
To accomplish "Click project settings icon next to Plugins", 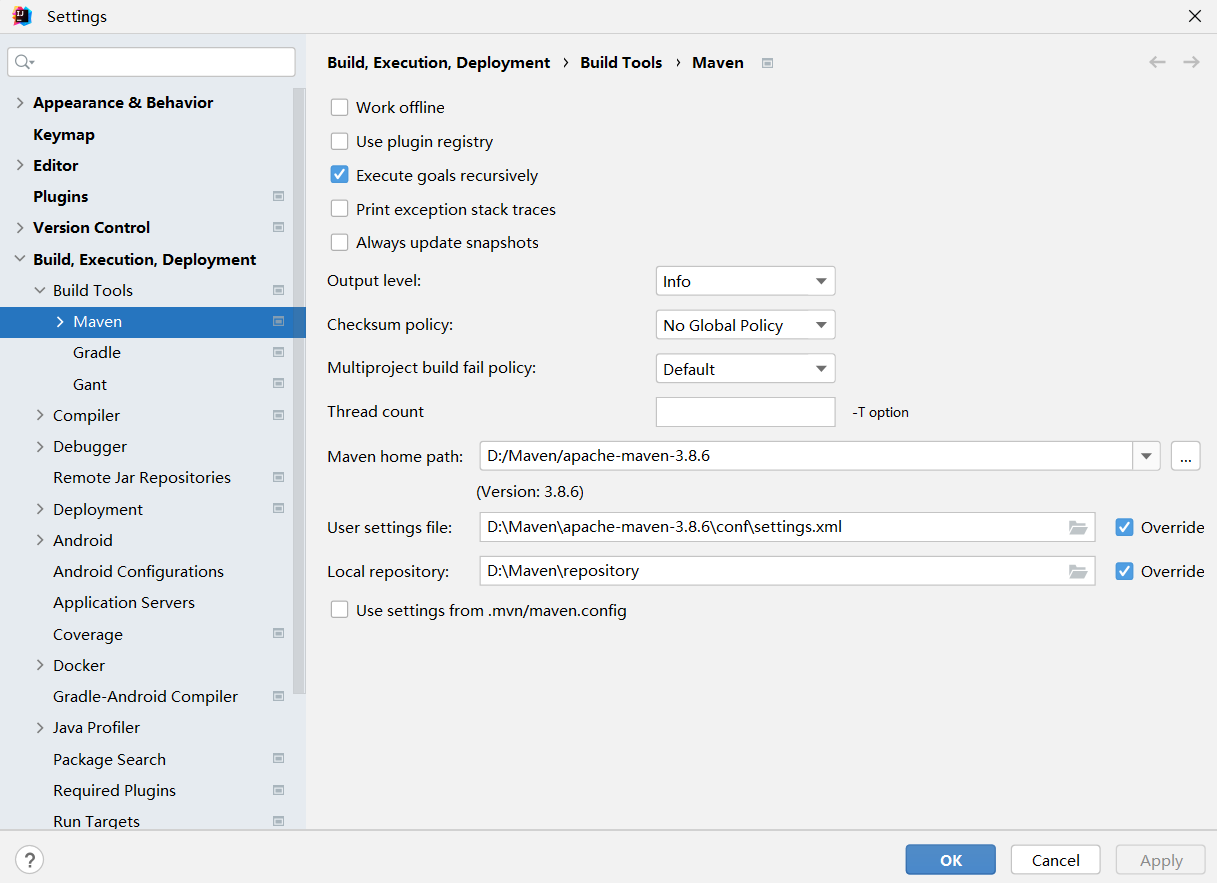I will [279, 196].
